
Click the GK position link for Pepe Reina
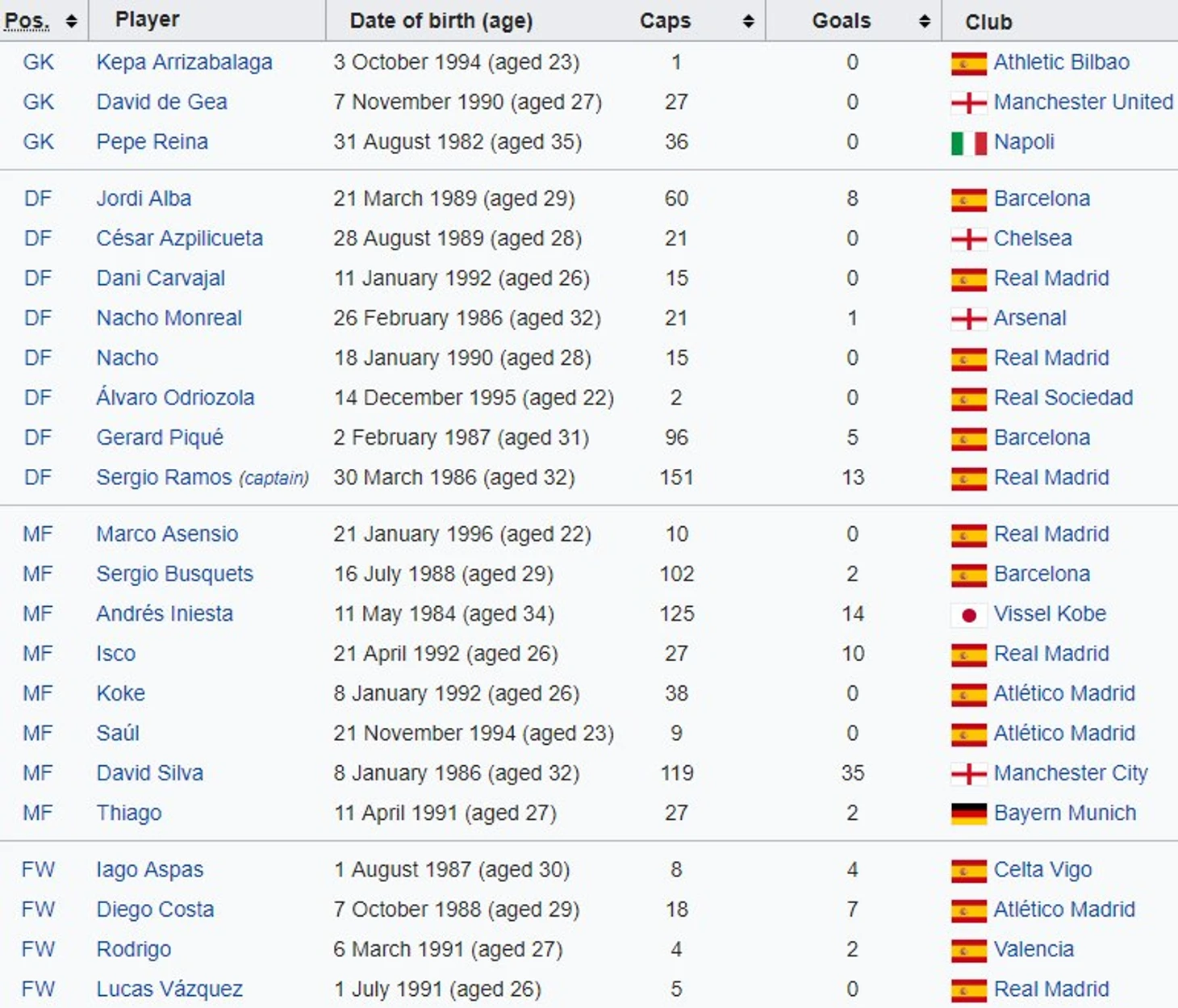pos(38,142)
